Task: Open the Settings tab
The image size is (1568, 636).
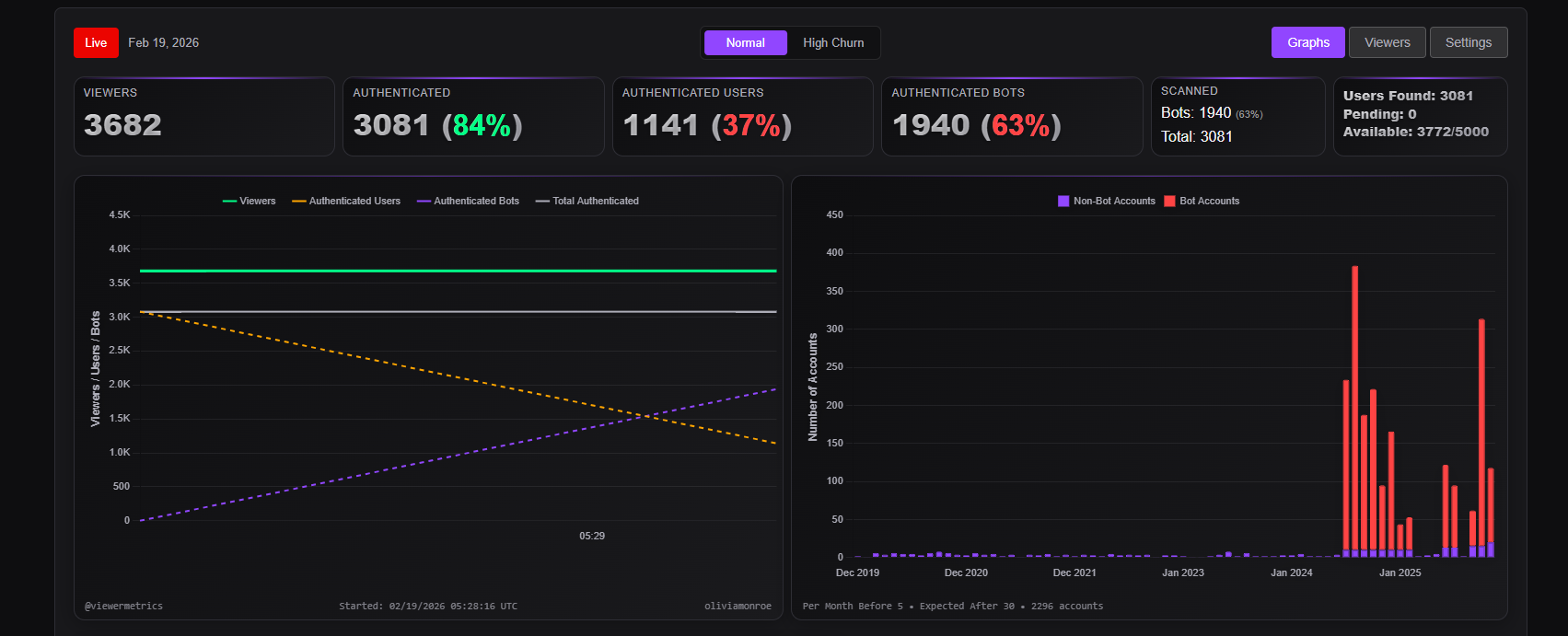Action: [x=1468, y=42]
